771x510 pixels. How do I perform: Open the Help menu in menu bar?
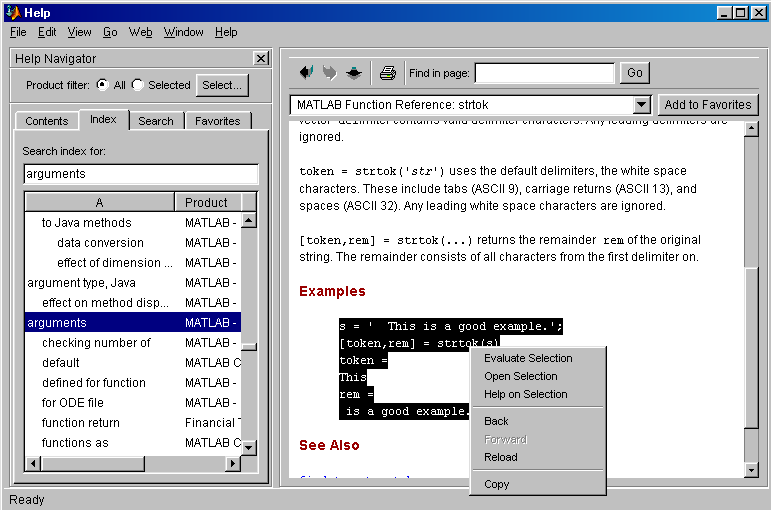tap(226, 32)
